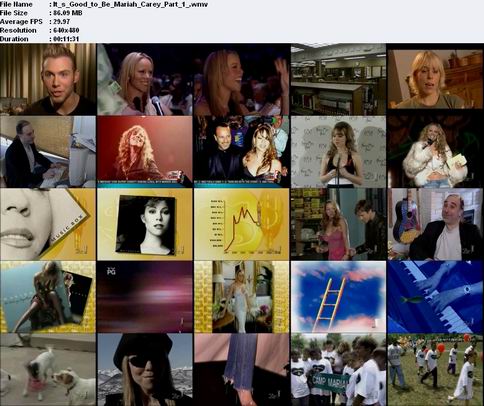Open thumbnail of woman in pink dress in store

pyautogui.click(x=338, y=224)
